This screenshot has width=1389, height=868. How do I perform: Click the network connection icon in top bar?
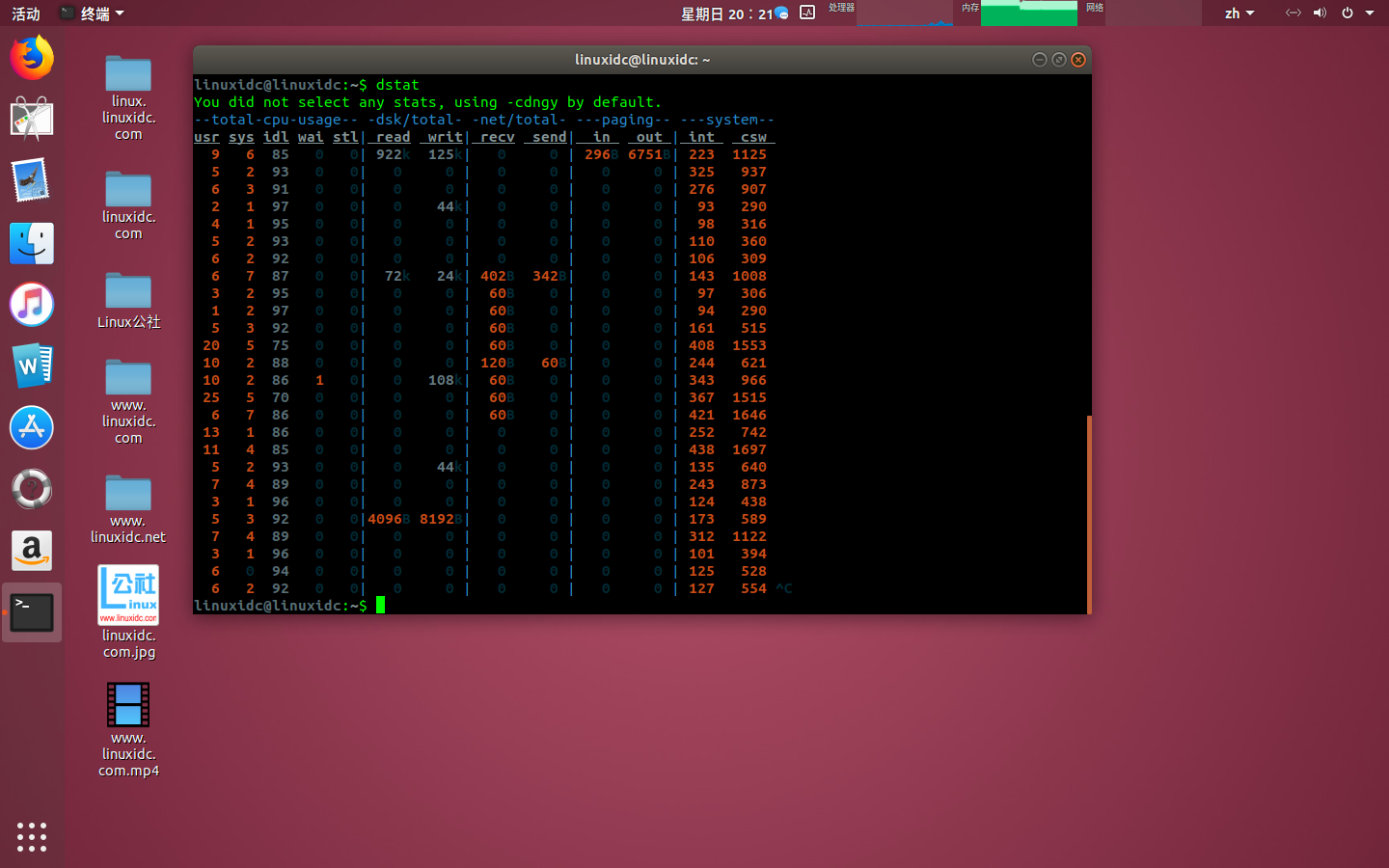point(1294,13)
